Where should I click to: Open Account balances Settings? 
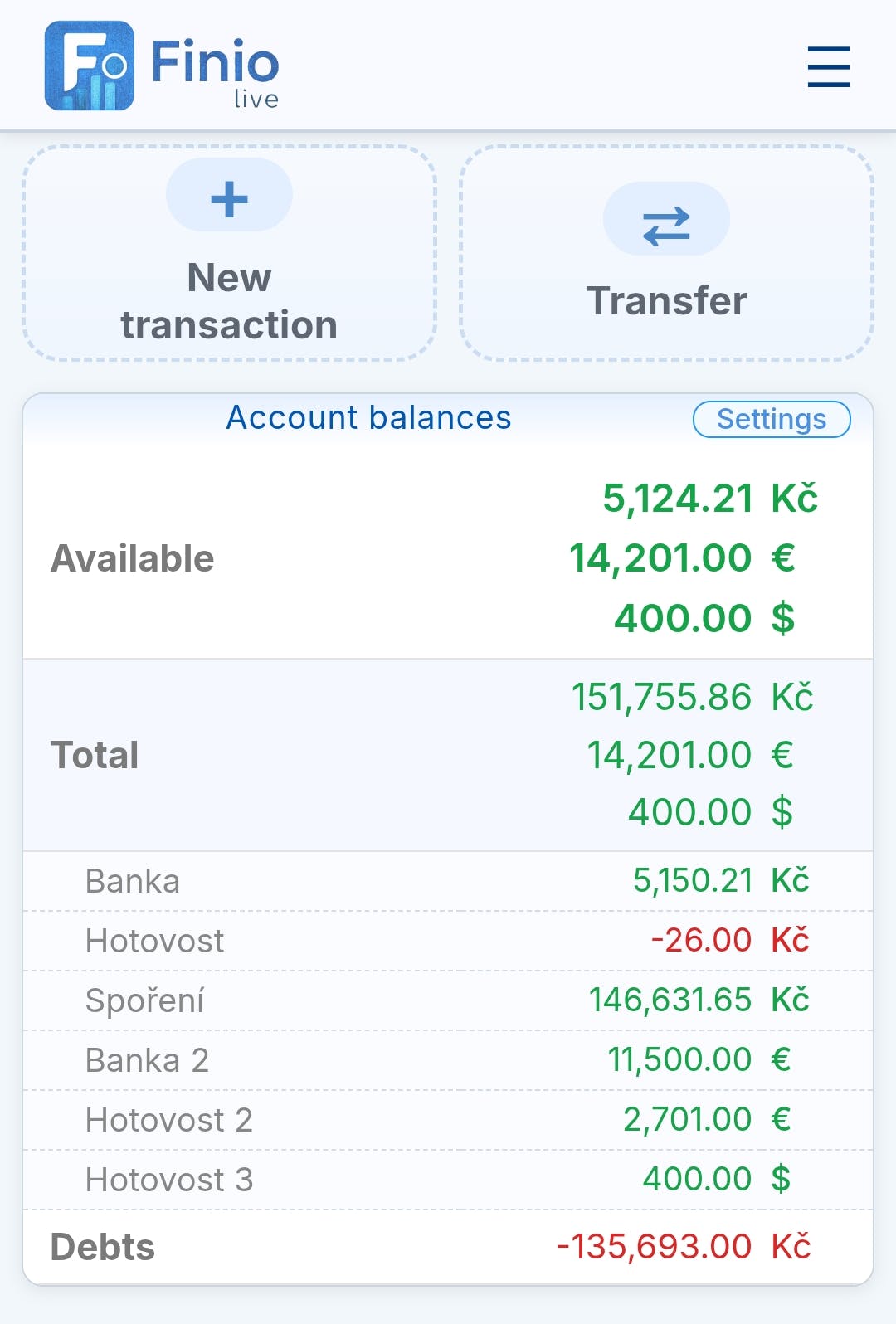pos(772,419)
